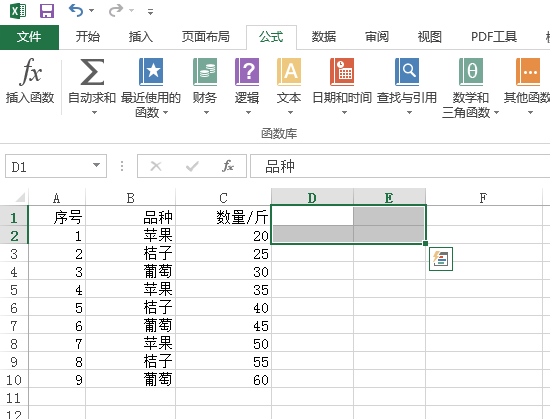550x419 pixels.
Task: Select column F header
Action: pyautogui.click(x=483, y=198)
